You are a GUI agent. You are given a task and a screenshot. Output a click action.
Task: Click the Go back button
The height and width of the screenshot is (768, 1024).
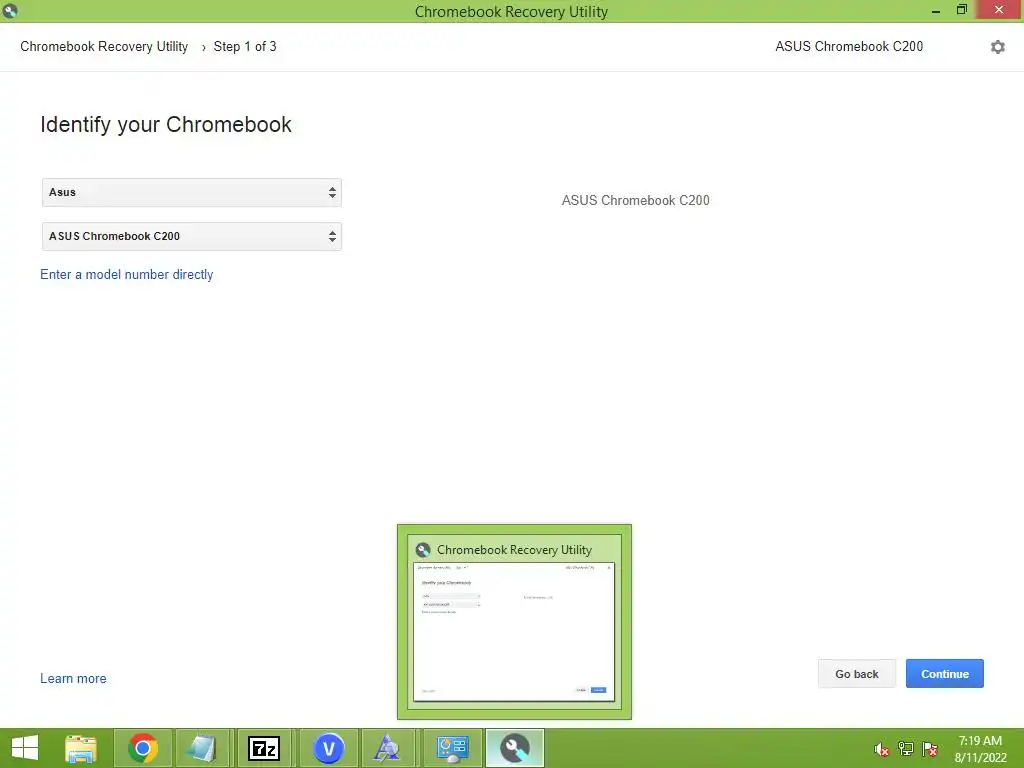tap(857, 674)
